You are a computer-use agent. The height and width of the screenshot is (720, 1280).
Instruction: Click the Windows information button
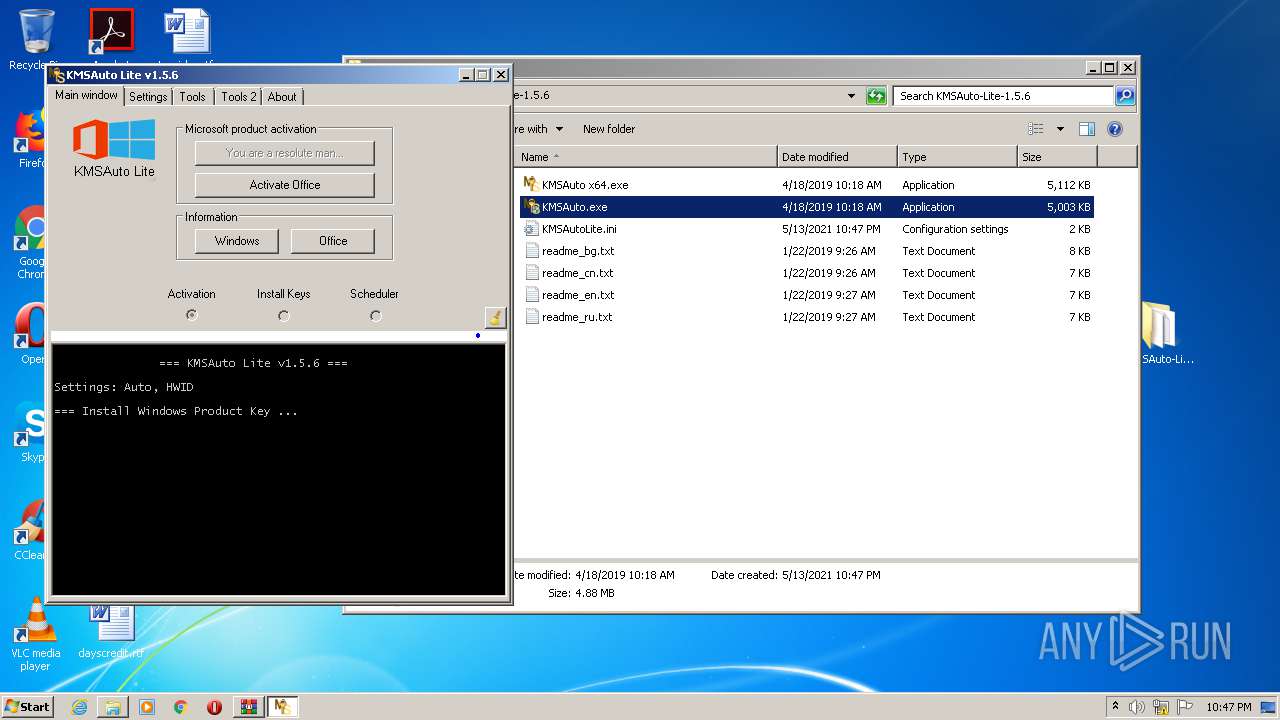coord(237,241)
